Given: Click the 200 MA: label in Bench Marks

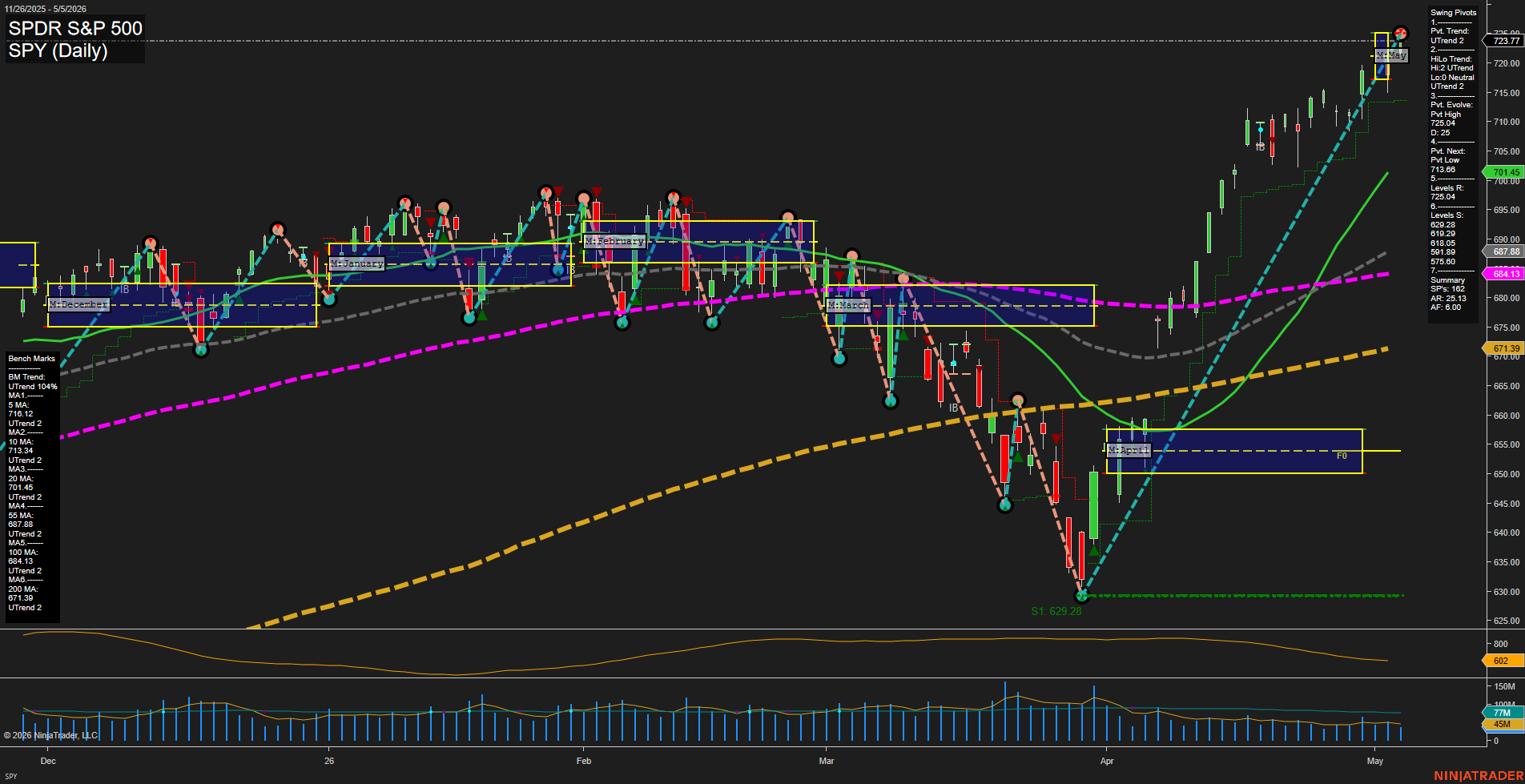Looking at the screenshot, I should pyautogui.click(x=23, y=589).
